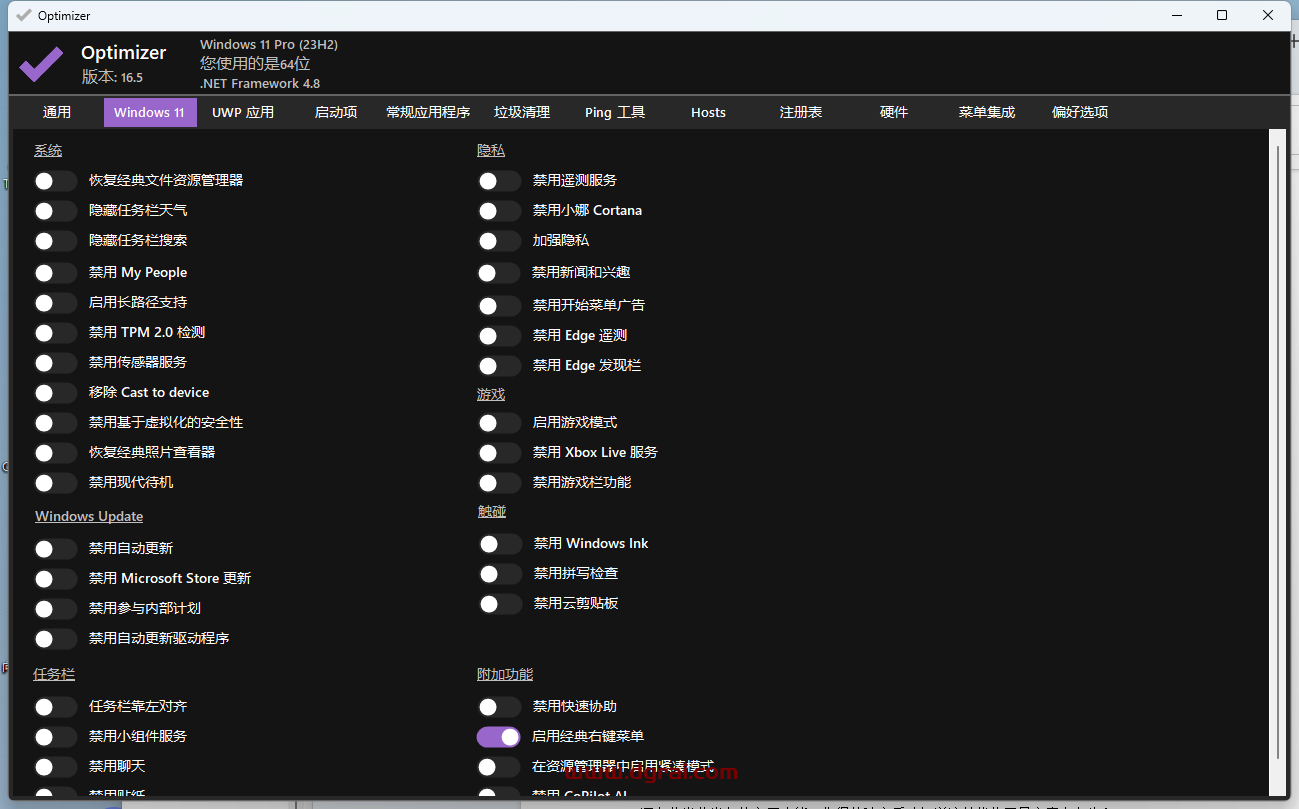Click the Windows 11 Pro (23H2) text
The height and width of the screenshot is (809, 1299).
coord(269,44)
